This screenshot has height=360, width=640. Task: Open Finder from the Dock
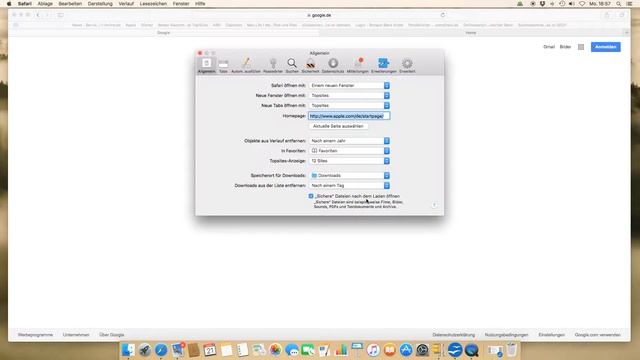(128, 350)
